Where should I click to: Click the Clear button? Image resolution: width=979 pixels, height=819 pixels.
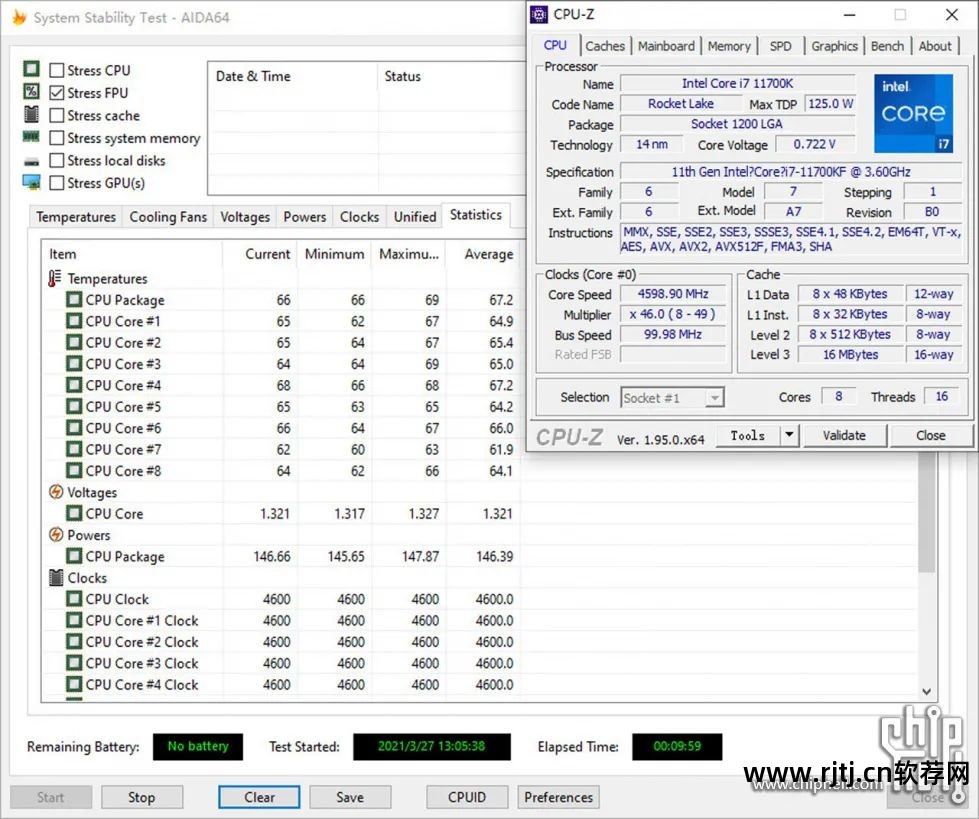[x=259, y=797]
